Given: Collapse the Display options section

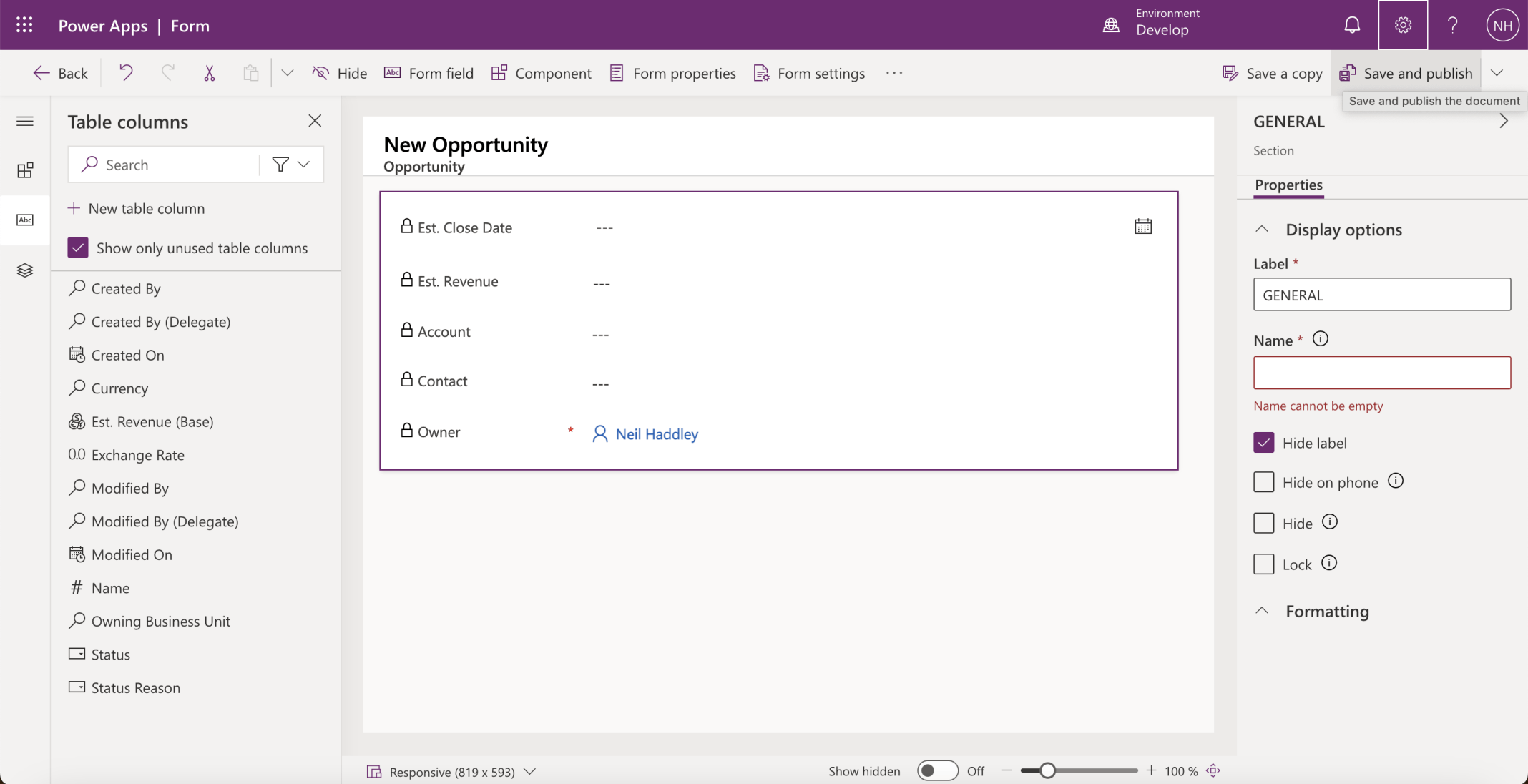Looking at the screenshot, I should tap(1262, 230).
